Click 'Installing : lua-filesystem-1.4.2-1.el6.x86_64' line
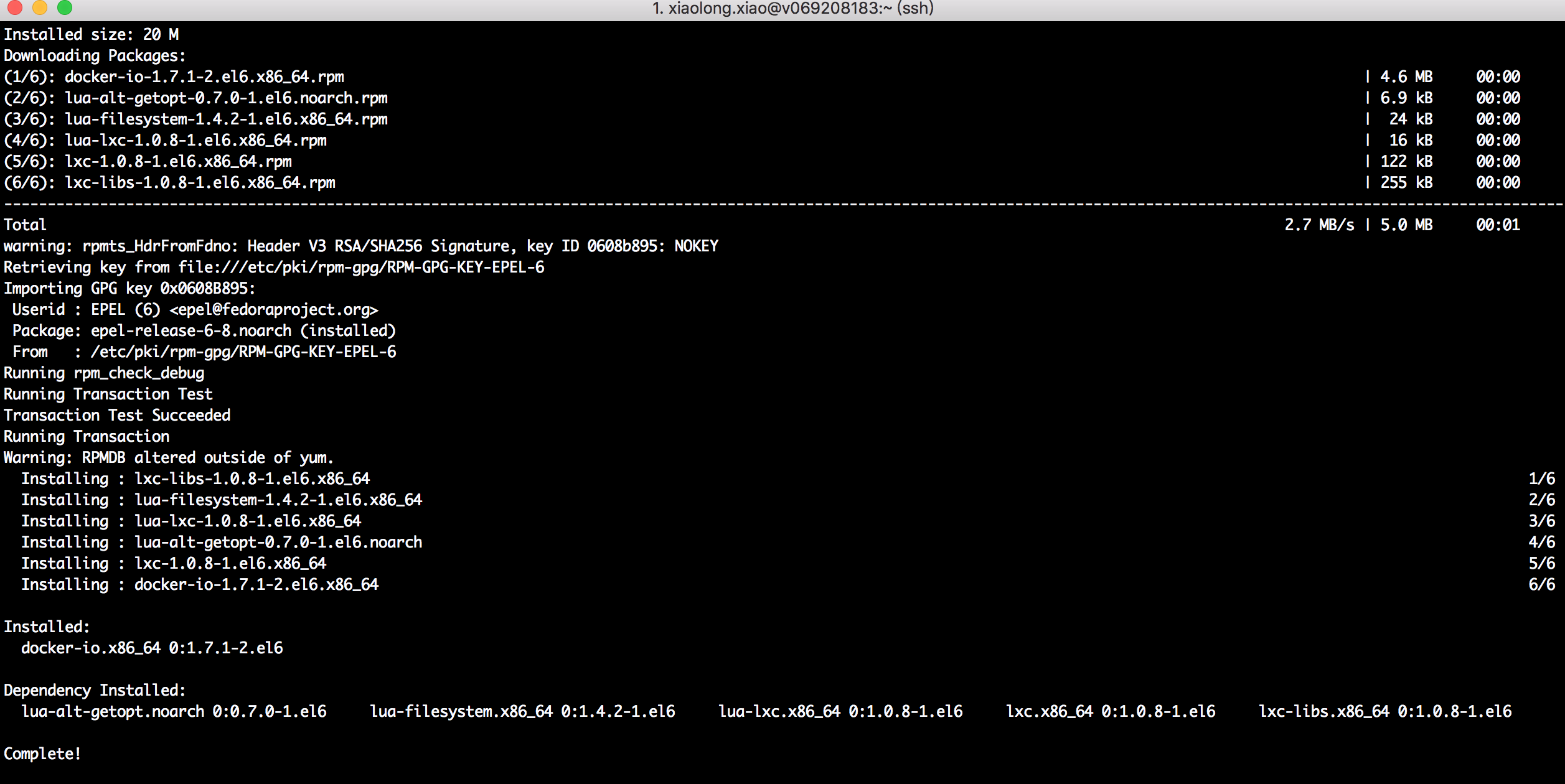 (x=222, y=500)
